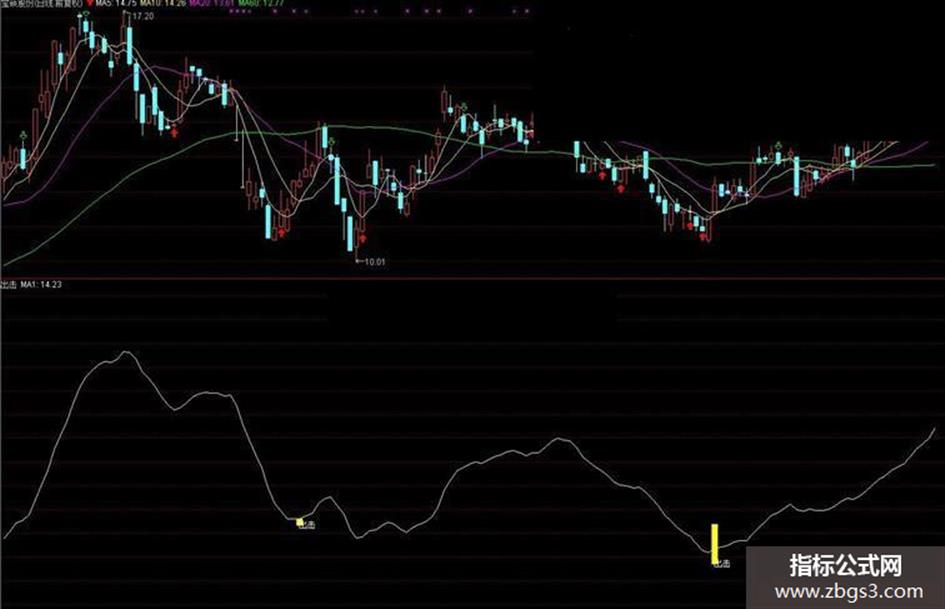Click the red arrow nearest the 10.01 low
Screen dimensions: 945x609
tap(362, 238)
